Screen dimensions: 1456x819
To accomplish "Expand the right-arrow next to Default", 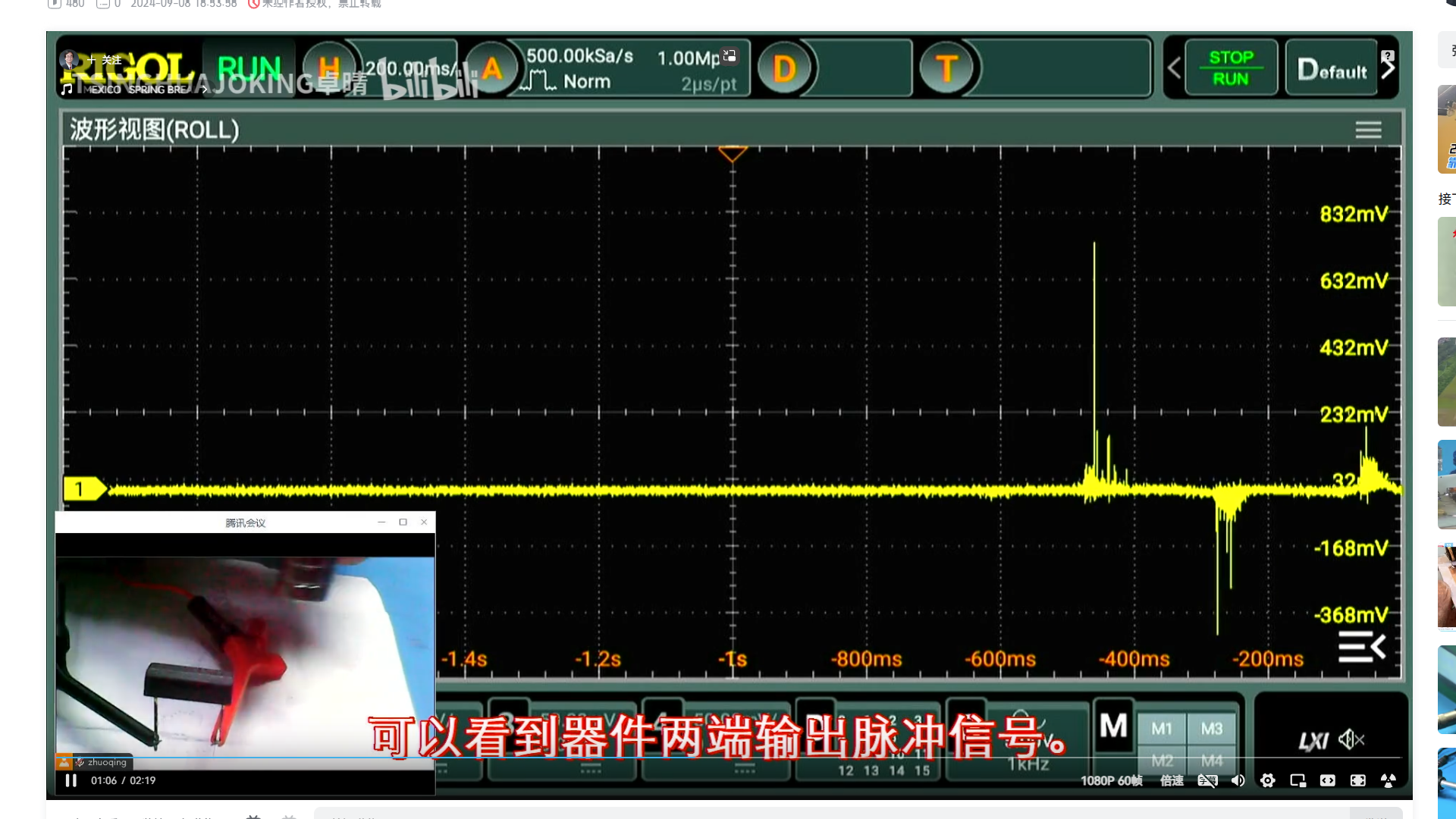I will (1389, 70).
